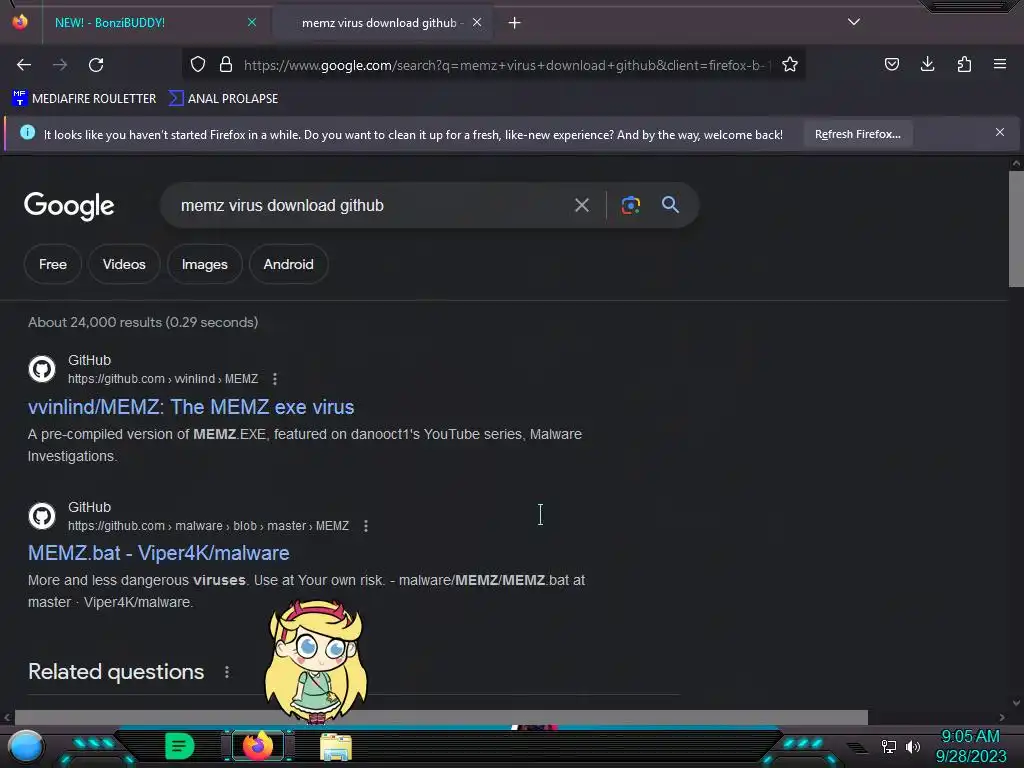Switch to the BonziBUDDY tab
The image size is (1024, 768).
point(153,23)
